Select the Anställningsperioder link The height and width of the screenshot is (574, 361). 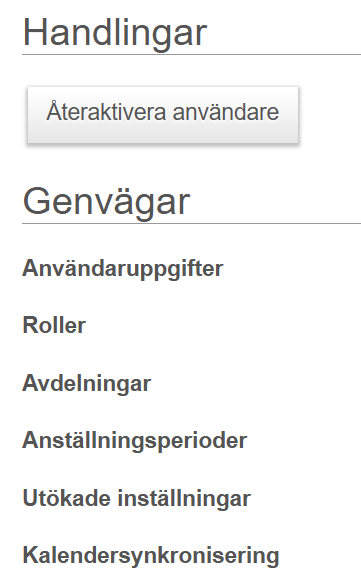[x=135, y=442]
